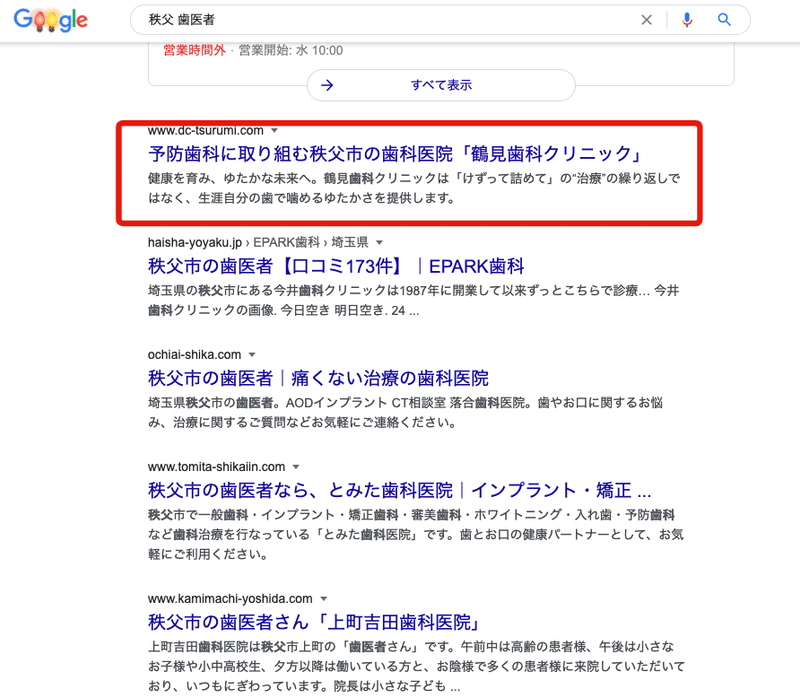This screenshot has width=800, height=698.
Task: Open dropdown arrow next to www.dc-tsurumi.com
Action: pos(274,131)
